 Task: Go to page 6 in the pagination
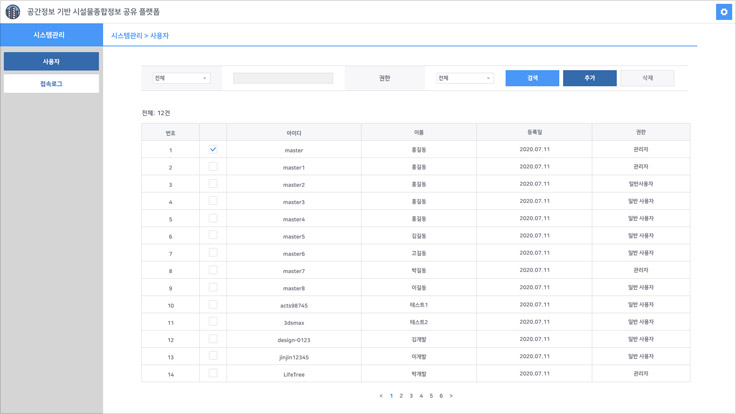coord(441,396)
